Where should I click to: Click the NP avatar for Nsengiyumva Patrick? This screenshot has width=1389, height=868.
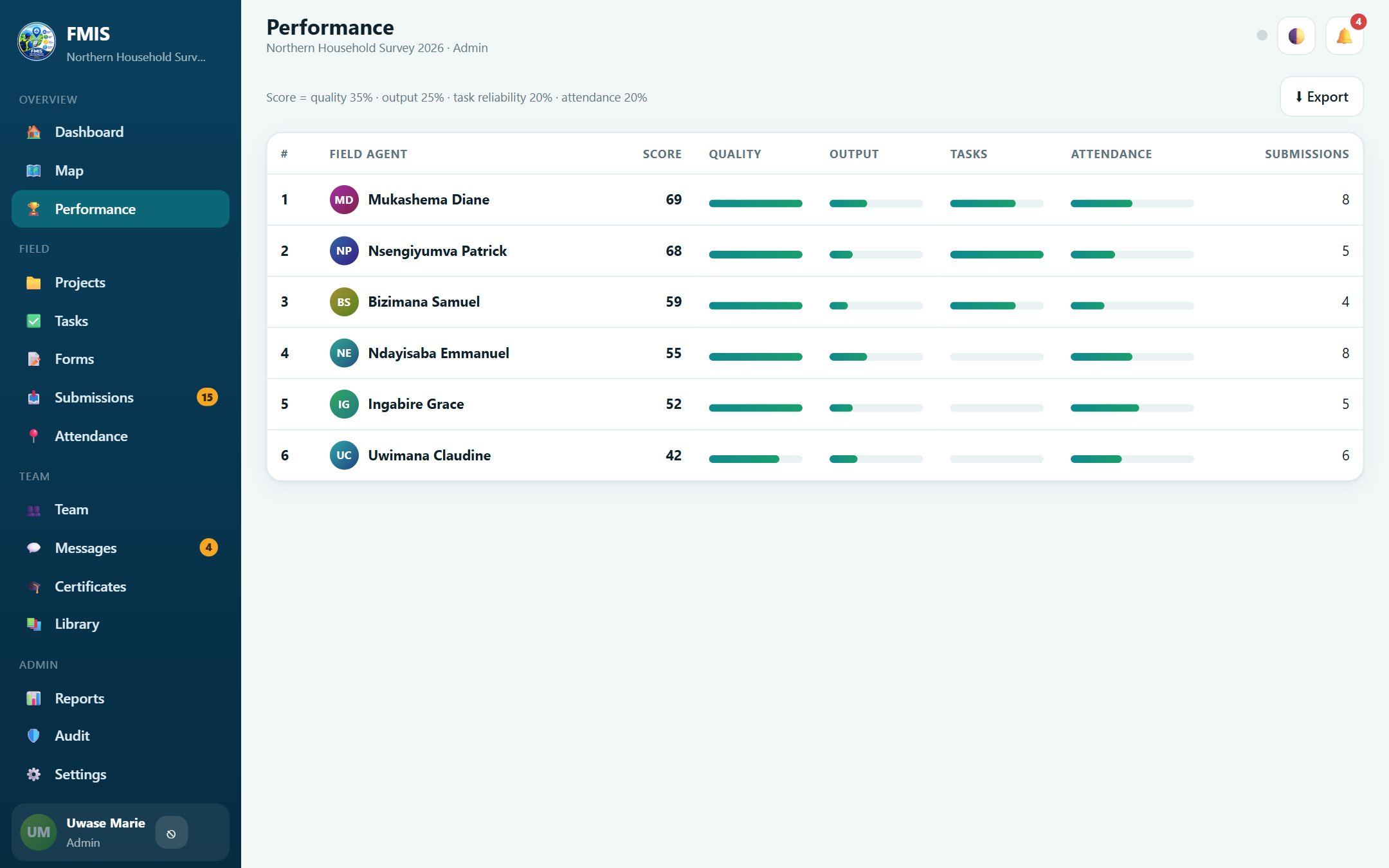[x=344, y=251]
